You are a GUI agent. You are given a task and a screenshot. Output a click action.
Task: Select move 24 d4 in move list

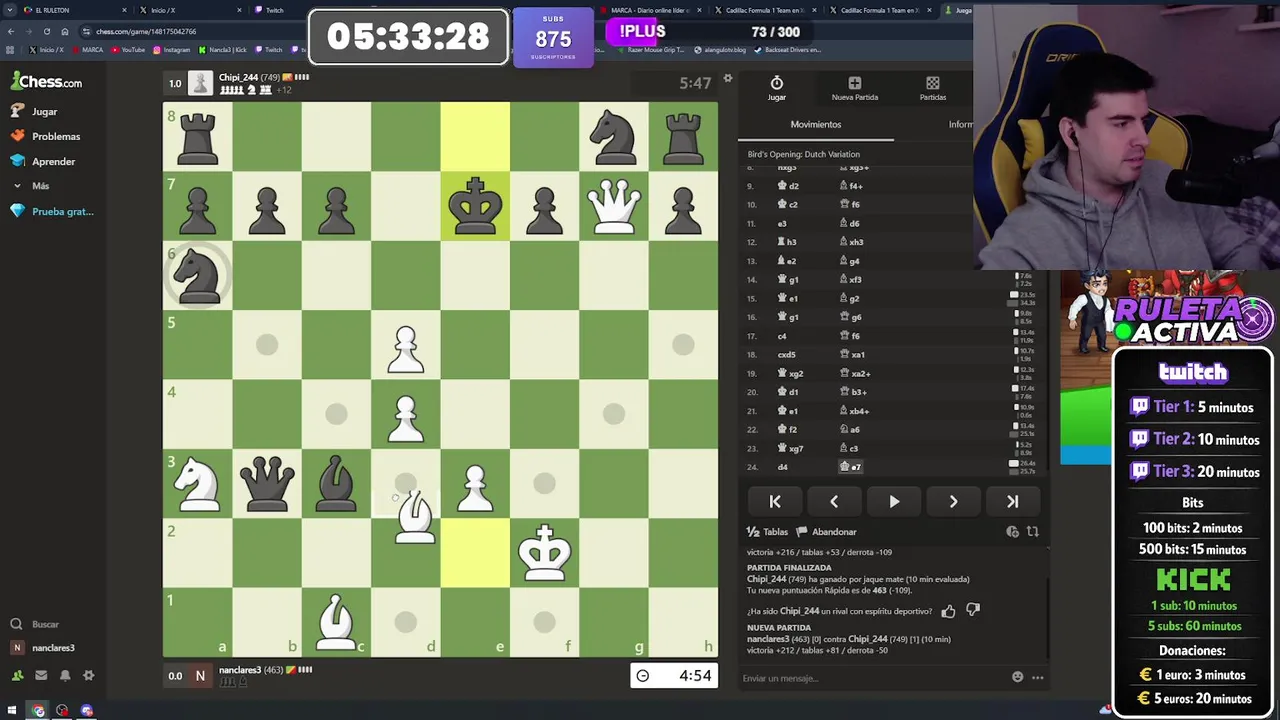783,467
